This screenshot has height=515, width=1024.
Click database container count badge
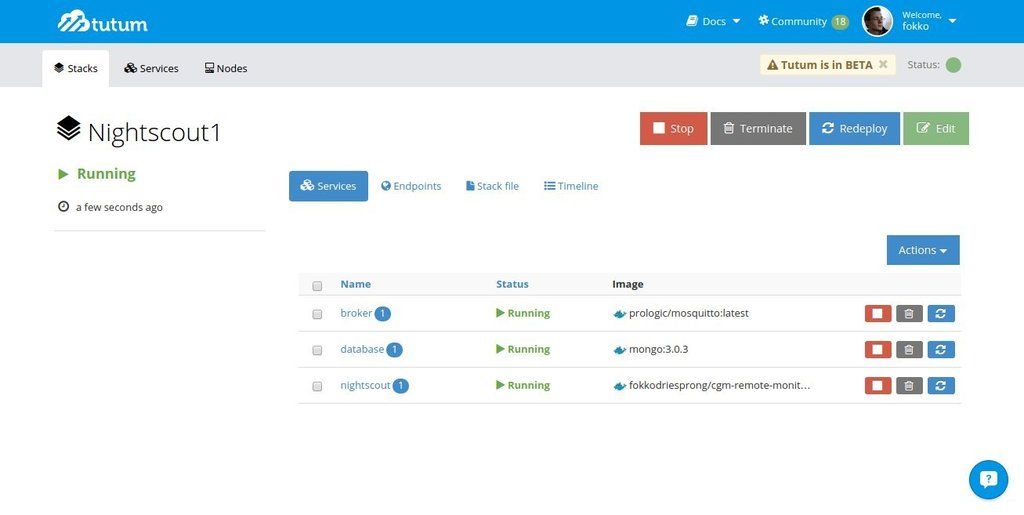coord(394,350)
